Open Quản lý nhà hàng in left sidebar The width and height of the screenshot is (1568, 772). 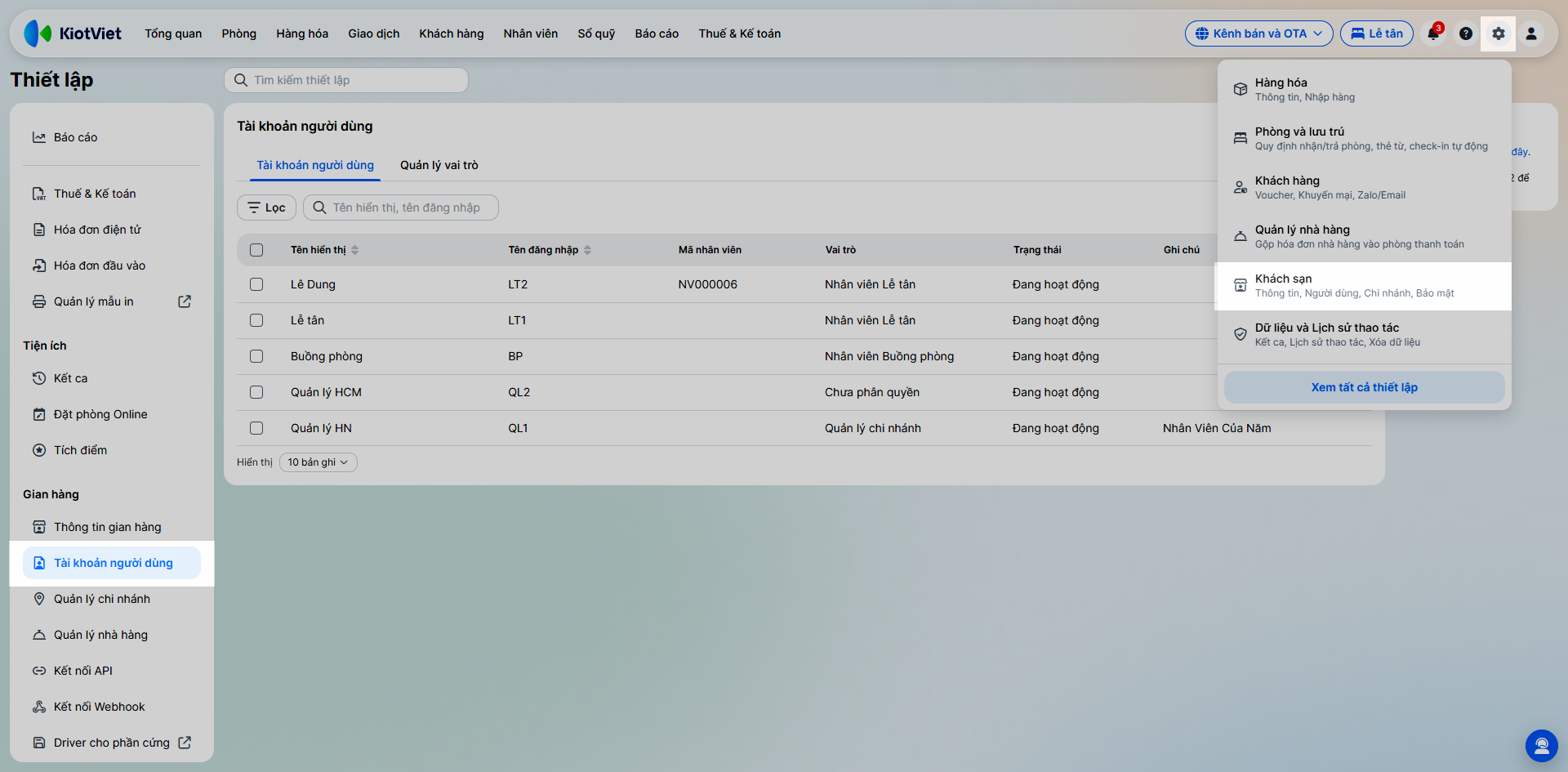(112, 635)
